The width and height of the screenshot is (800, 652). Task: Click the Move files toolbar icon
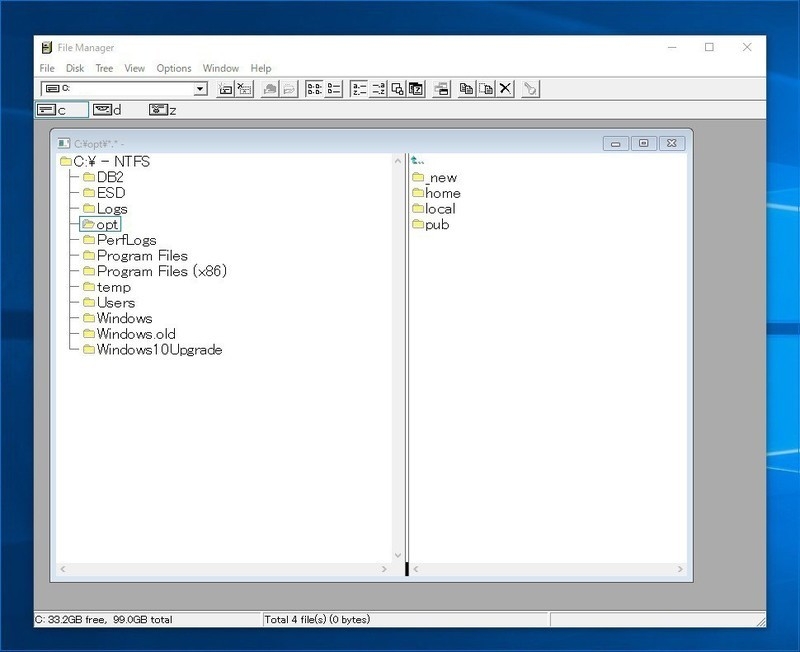pos(486,89)
